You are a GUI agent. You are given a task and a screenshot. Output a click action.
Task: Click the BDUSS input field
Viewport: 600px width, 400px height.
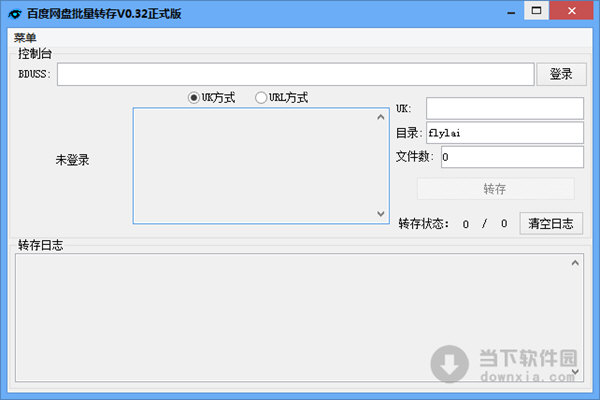pos(295,74)
